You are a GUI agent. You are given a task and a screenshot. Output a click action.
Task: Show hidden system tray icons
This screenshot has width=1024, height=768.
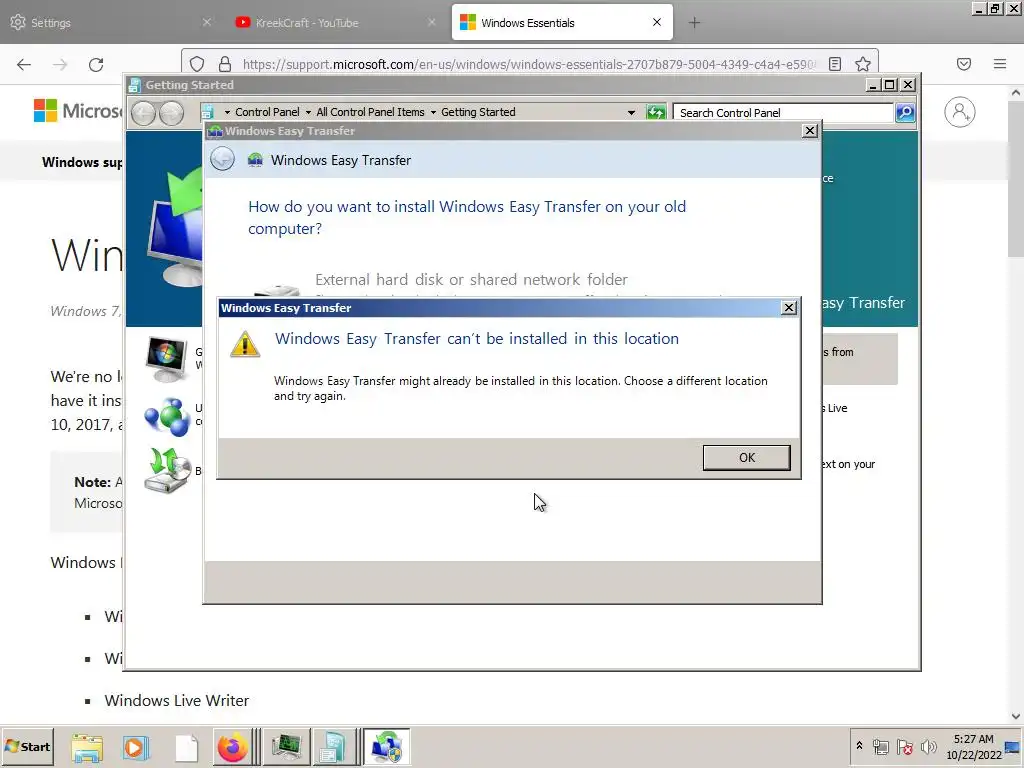(859, 746)
